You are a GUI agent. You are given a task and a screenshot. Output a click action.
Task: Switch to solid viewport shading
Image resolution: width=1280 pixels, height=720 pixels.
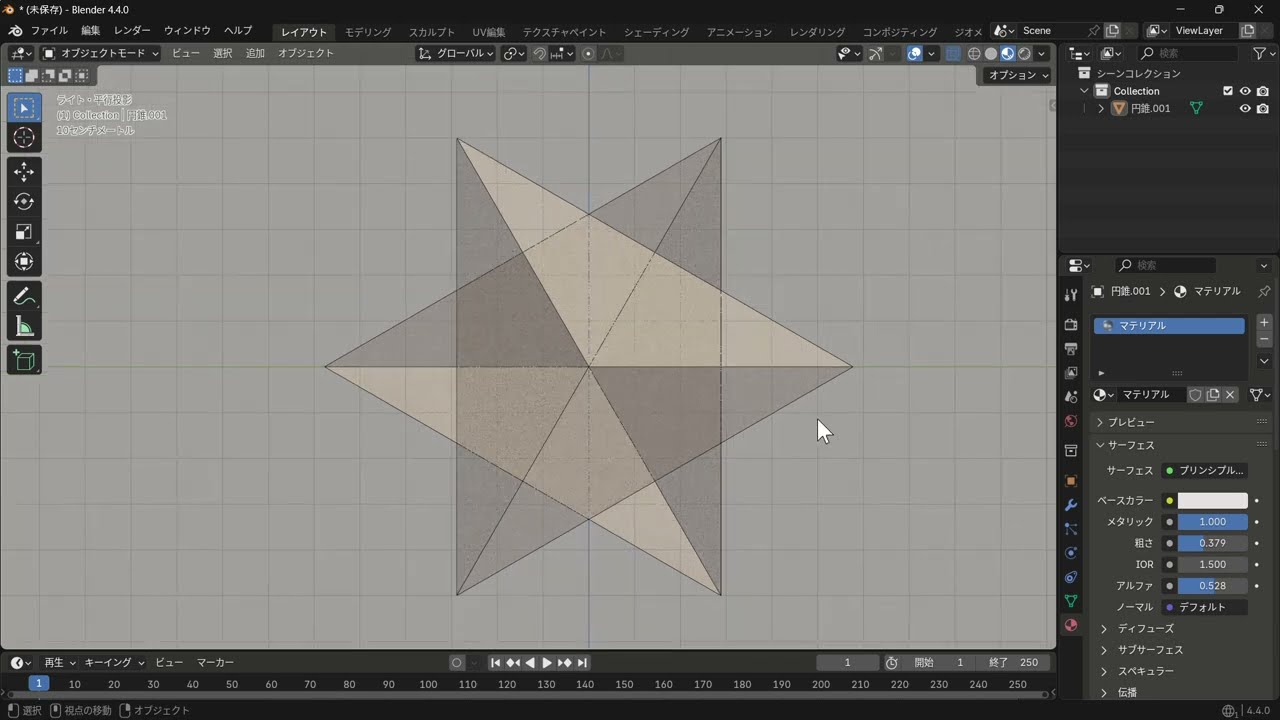pyautogui.click(x=991, y=53)
